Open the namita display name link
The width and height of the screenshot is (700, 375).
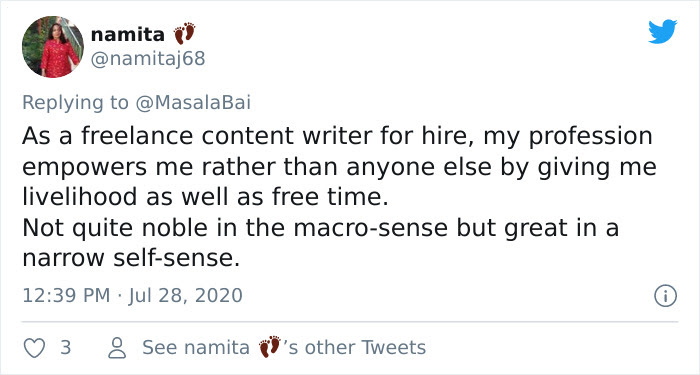tap(128, 35)
